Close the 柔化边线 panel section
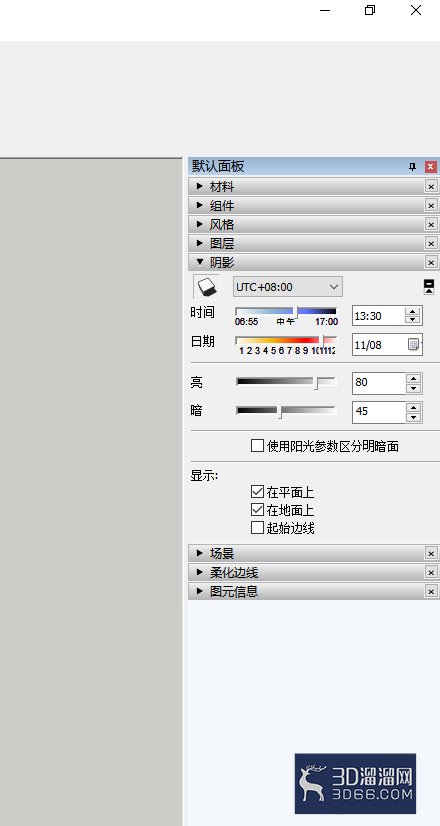This screenshot has width=440, height=826. (x=431, y=573)
